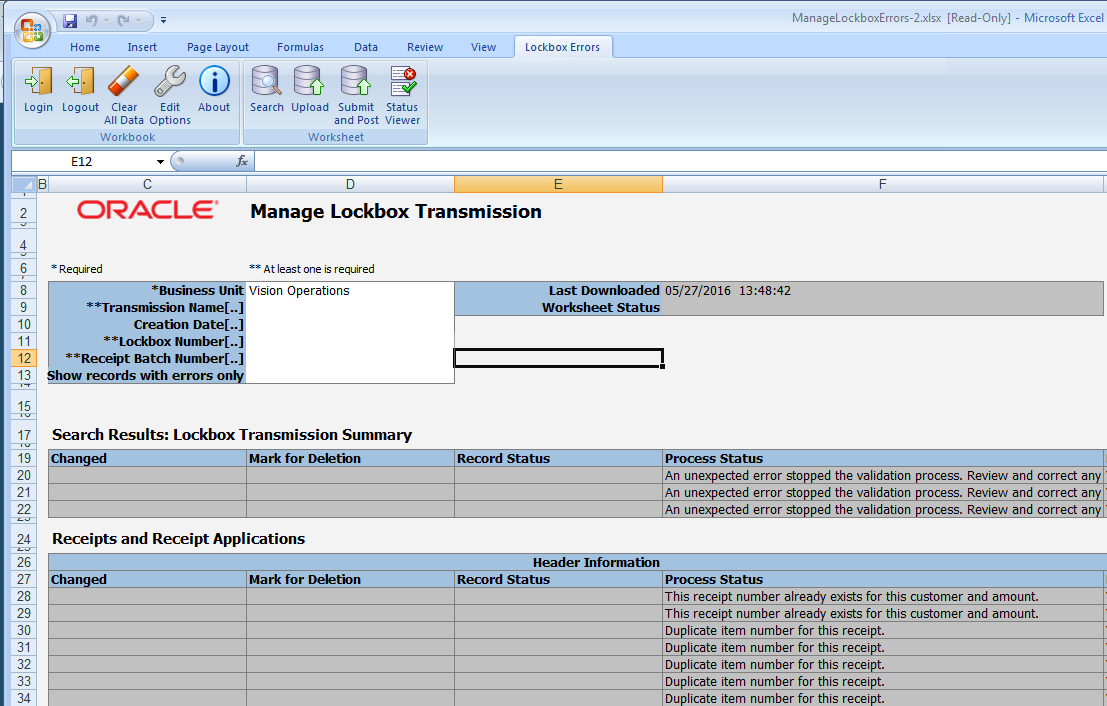Click the Header Information band
Viewport: 1107px width, 706px height.
(577, 563)
